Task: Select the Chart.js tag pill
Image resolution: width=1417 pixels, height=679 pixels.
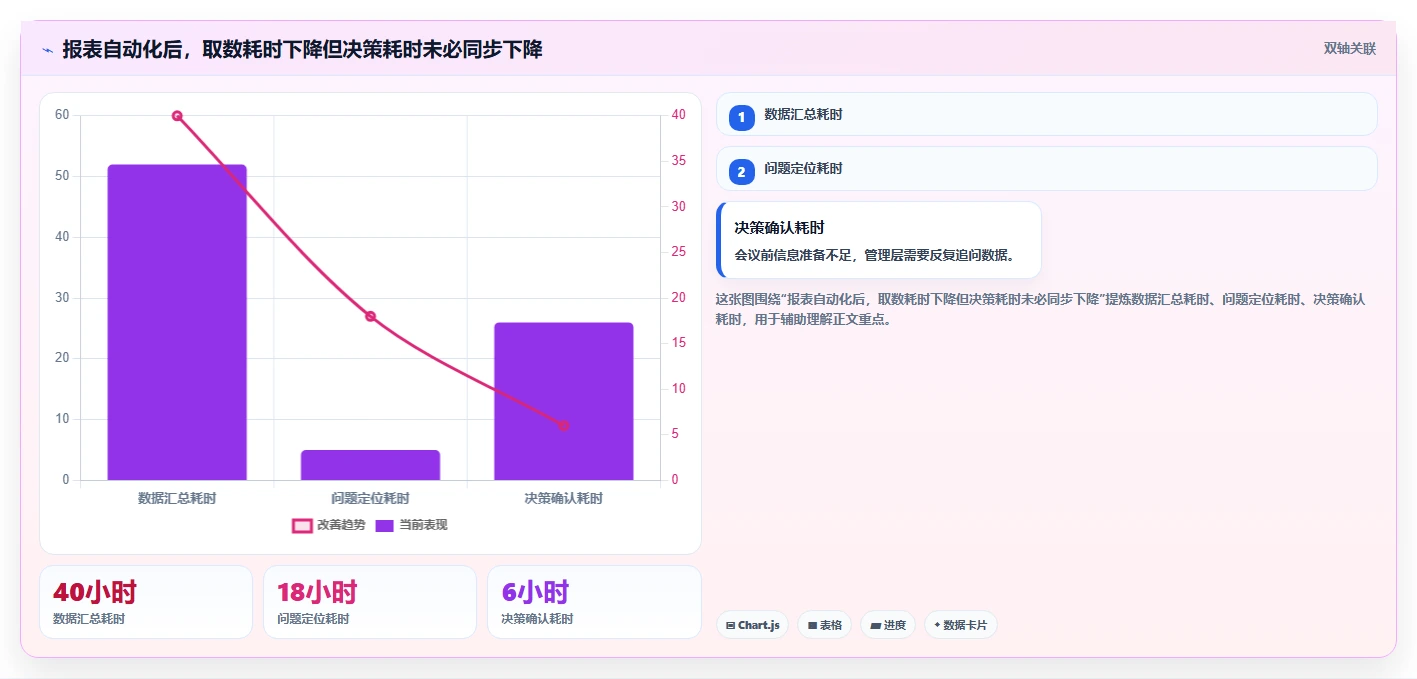Action: (752, 625)
